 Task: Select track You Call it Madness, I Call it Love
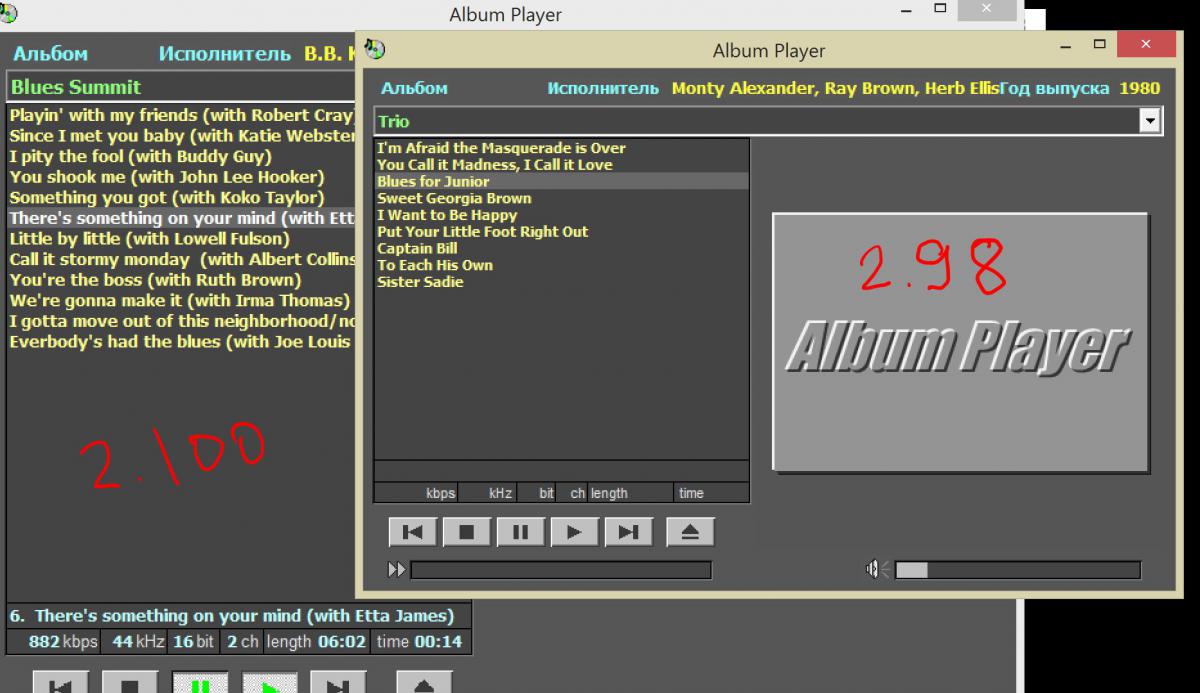(x=495, y=165)
